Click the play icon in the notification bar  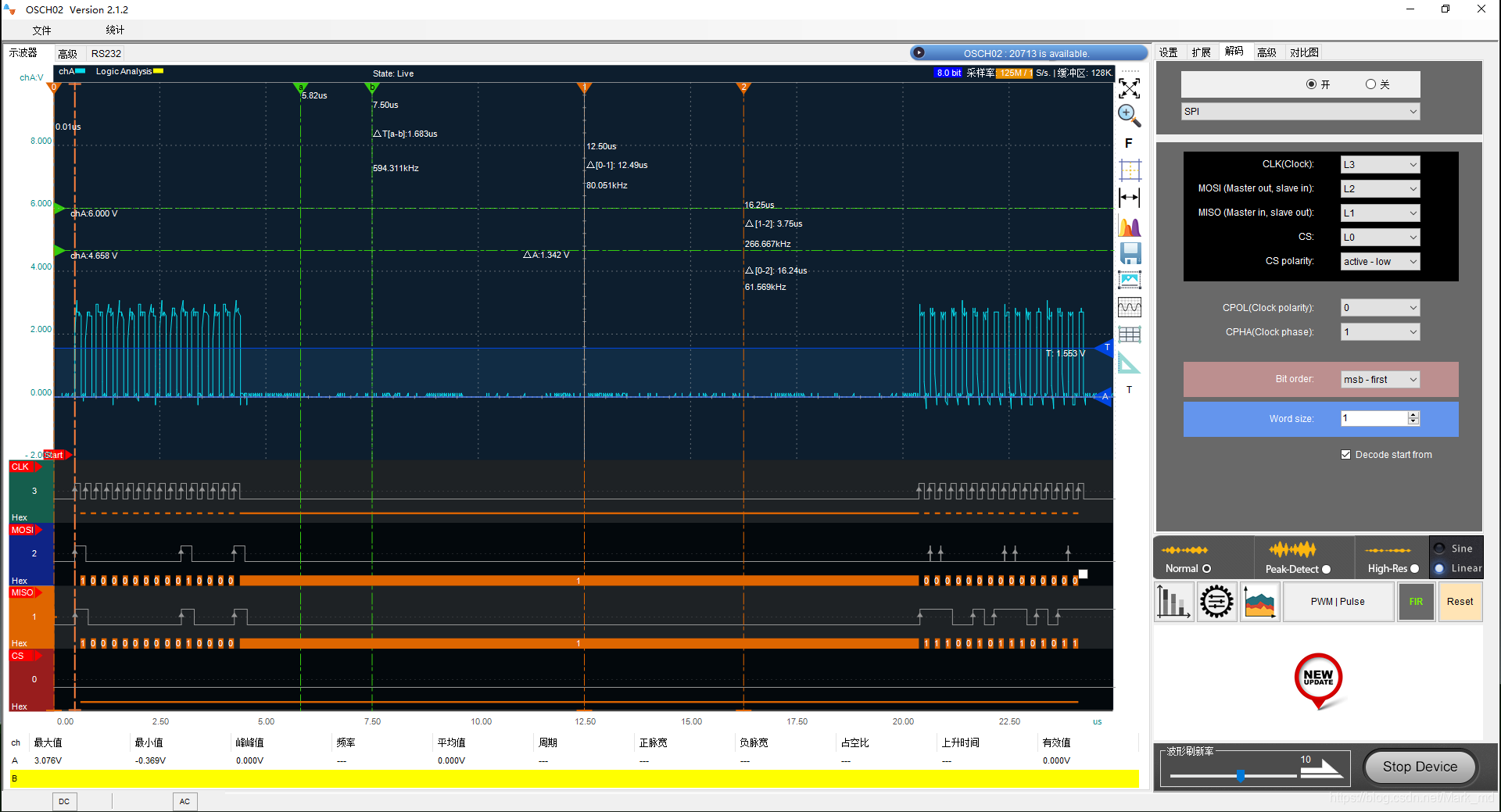pos(919,53)
